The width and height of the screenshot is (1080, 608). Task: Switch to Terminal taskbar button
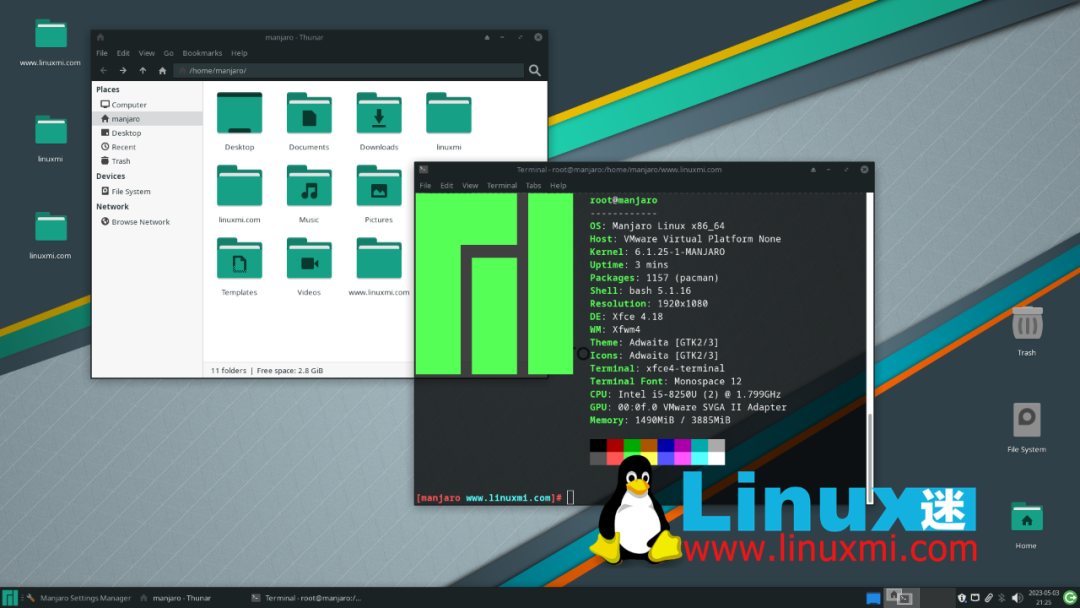click(x=306, y=598)
